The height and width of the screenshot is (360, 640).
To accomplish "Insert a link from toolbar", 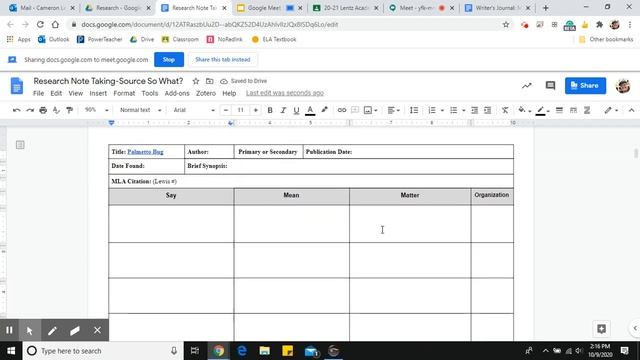I will (x=342, y=110).
